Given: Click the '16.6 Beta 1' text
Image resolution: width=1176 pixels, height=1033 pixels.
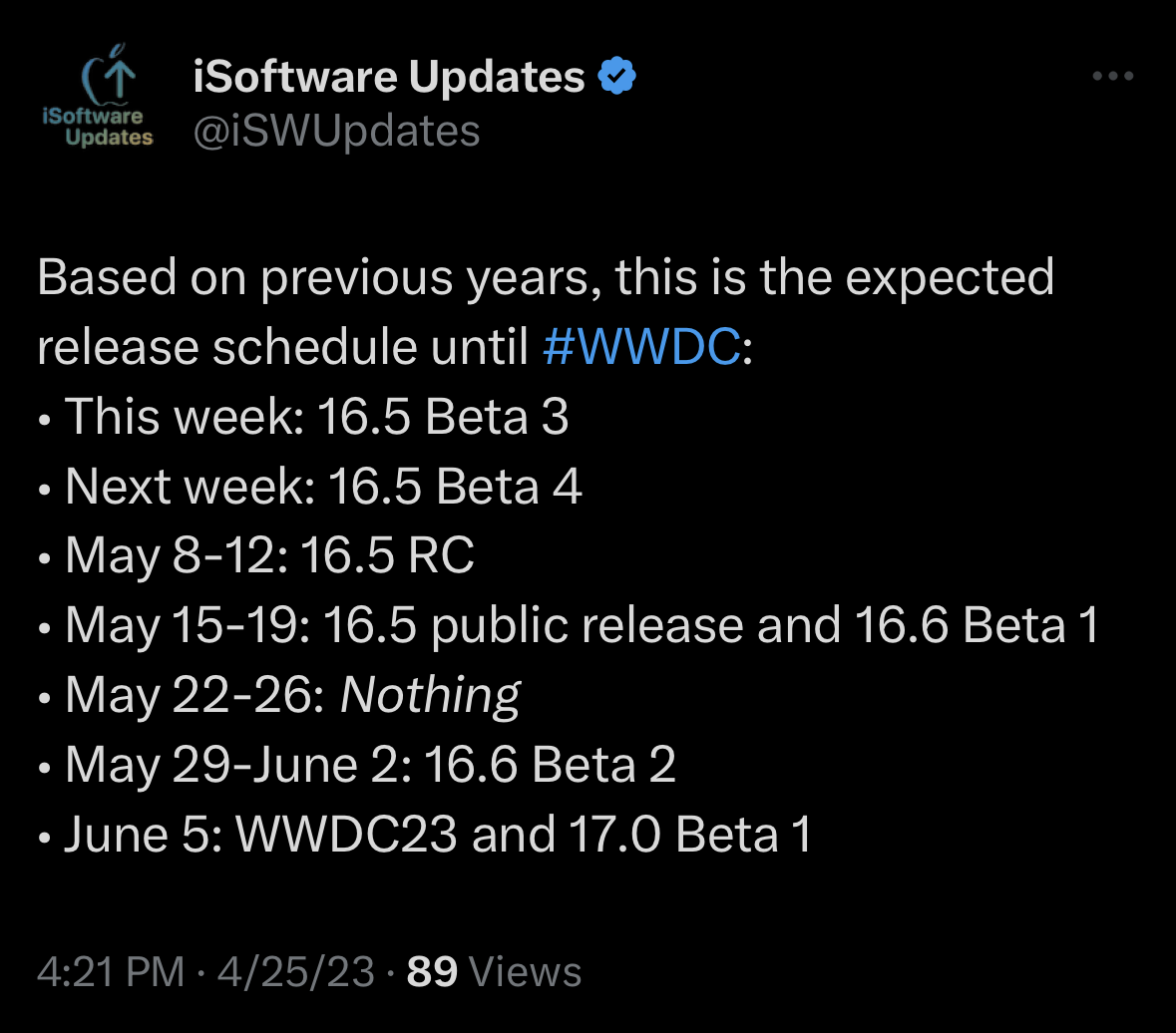Looking at the screenshot, I should 977,625.
